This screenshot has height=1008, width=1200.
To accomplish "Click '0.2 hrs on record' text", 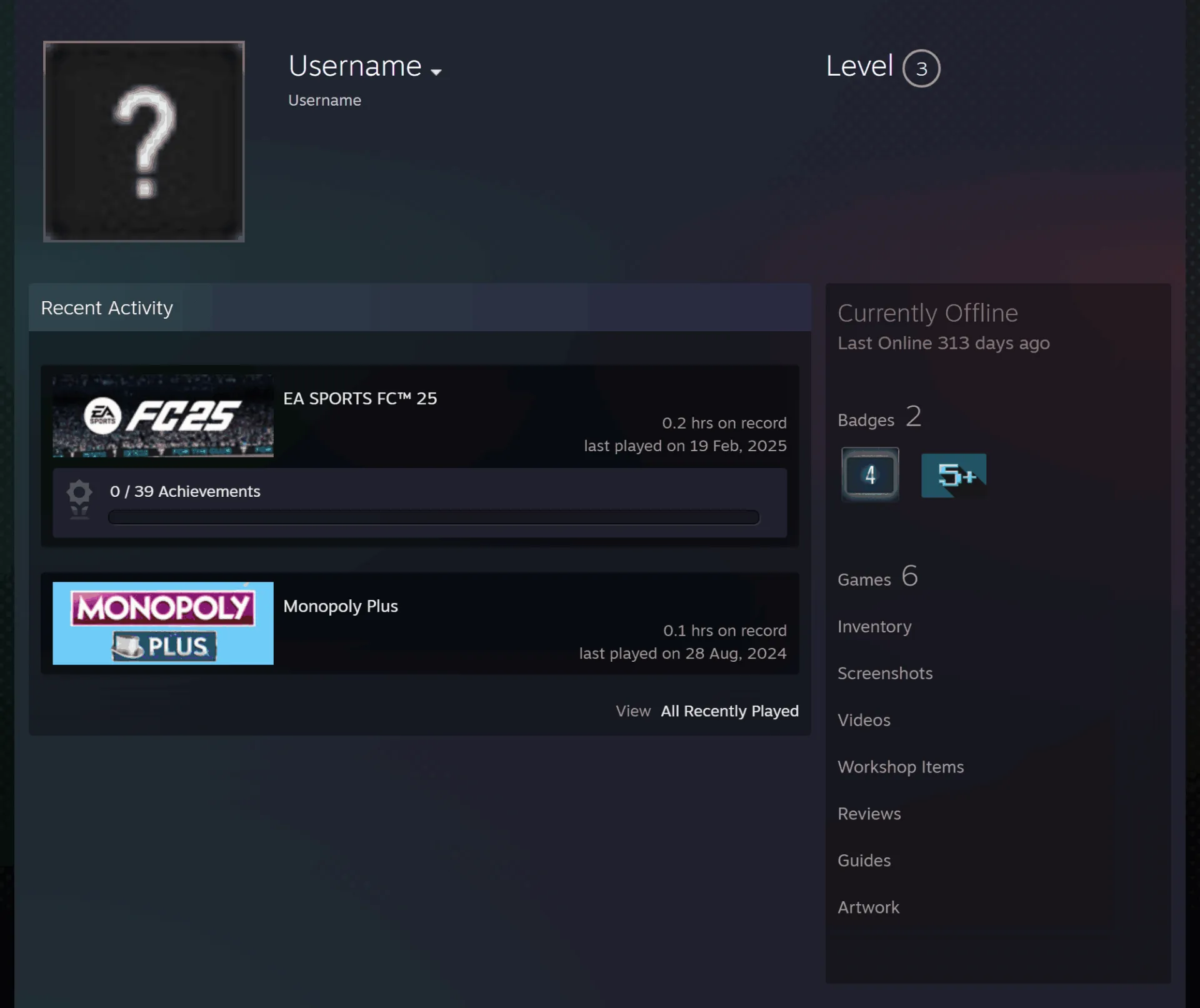I will tap(724, 423).
